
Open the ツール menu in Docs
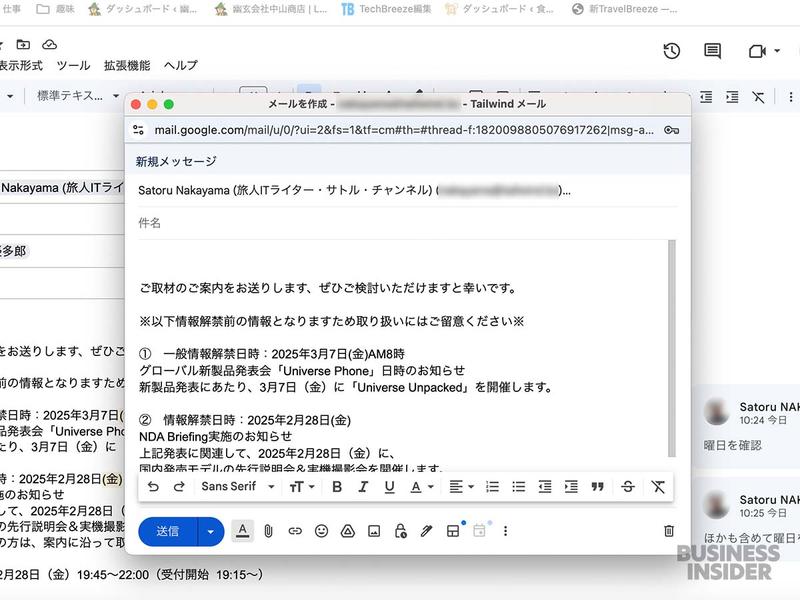pos(73,65)
